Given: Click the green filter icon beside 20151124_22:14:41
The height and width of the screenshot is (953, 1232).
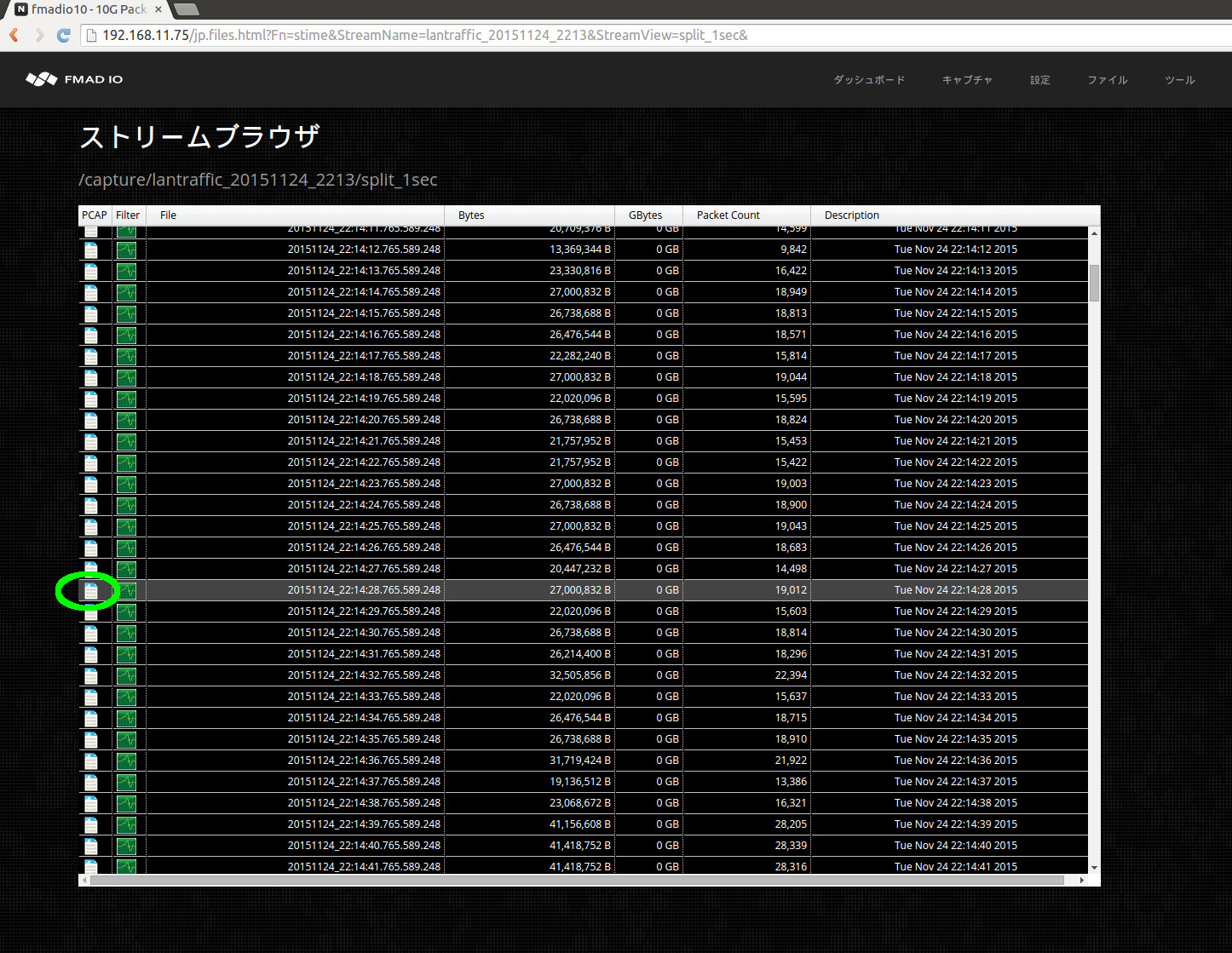Looking at the screenshot, I should pyautogui.click(x=126, y=866).
